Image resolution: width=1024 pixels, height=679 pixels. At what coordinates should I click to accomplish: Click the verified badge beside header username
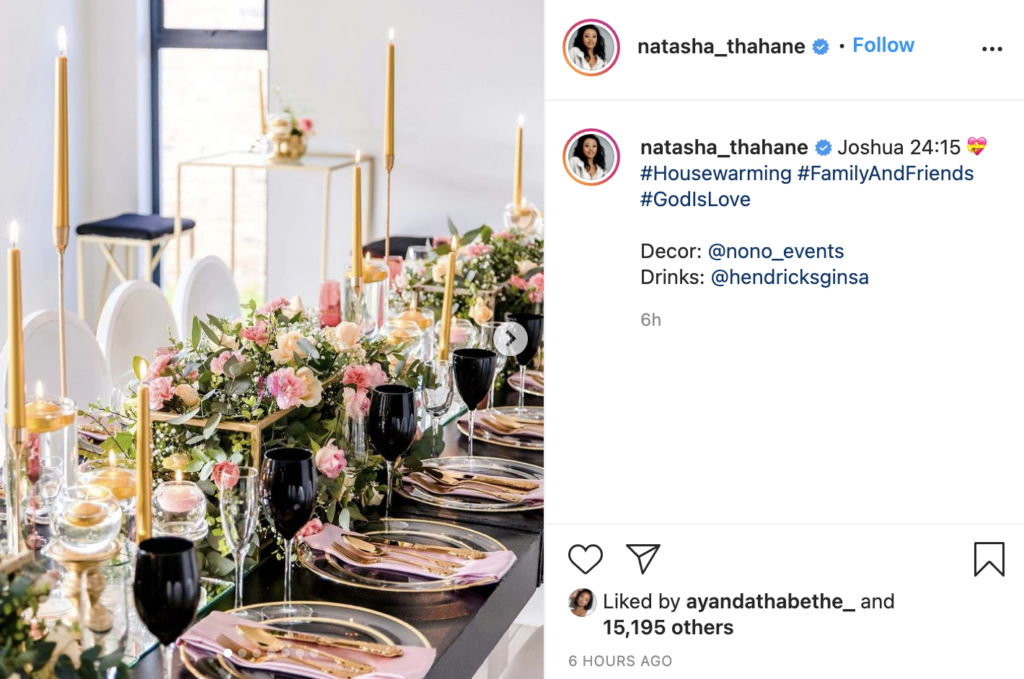[820, 47]
